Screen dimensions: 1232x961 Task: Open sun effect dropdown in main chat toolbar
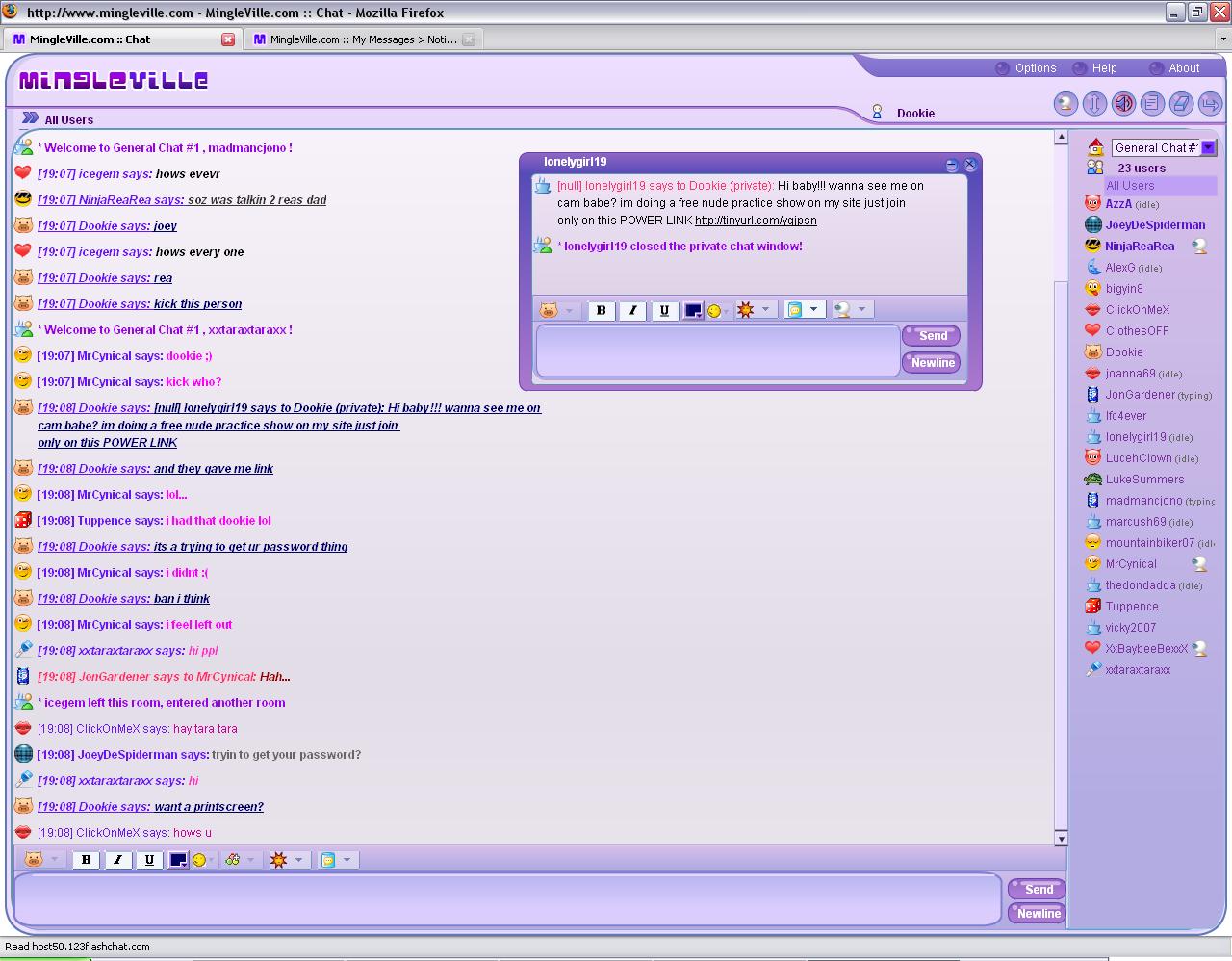[x=288, y=860]
